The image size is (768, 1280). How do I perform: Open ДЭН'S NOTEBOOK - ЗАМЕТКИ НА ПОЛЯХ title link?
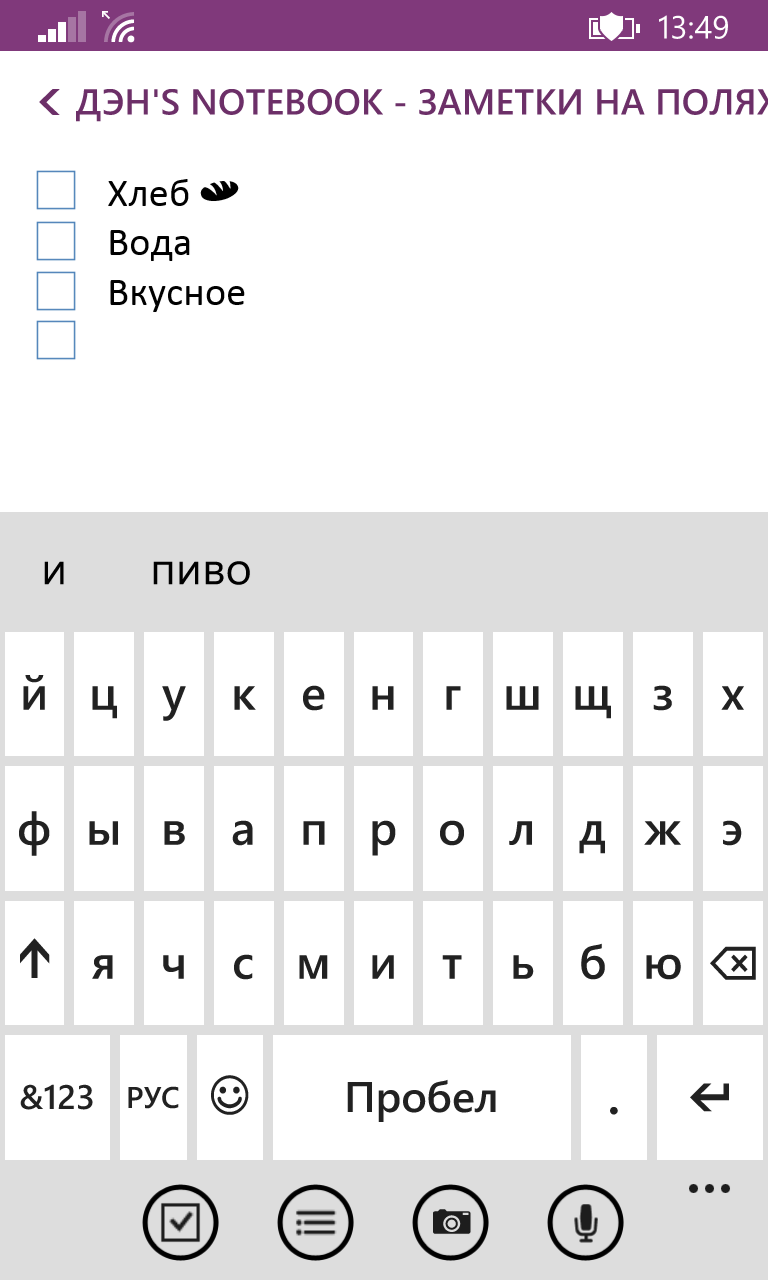pos(421,102)
